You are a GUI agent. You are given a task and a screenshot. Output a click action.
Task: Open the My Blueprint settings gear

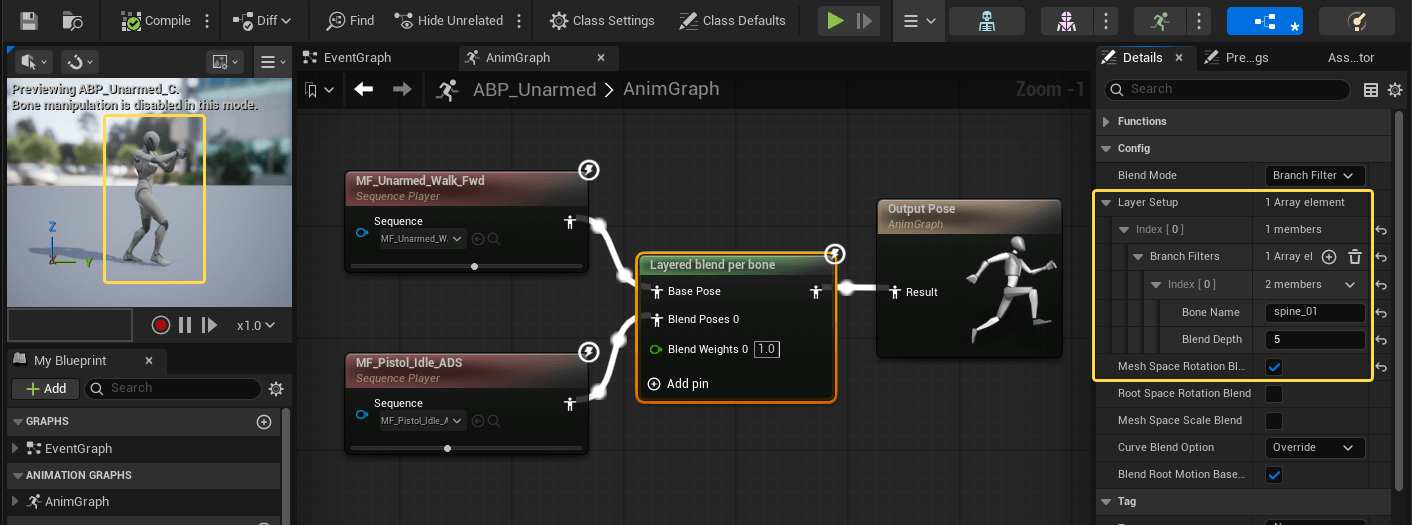(276, 388)
